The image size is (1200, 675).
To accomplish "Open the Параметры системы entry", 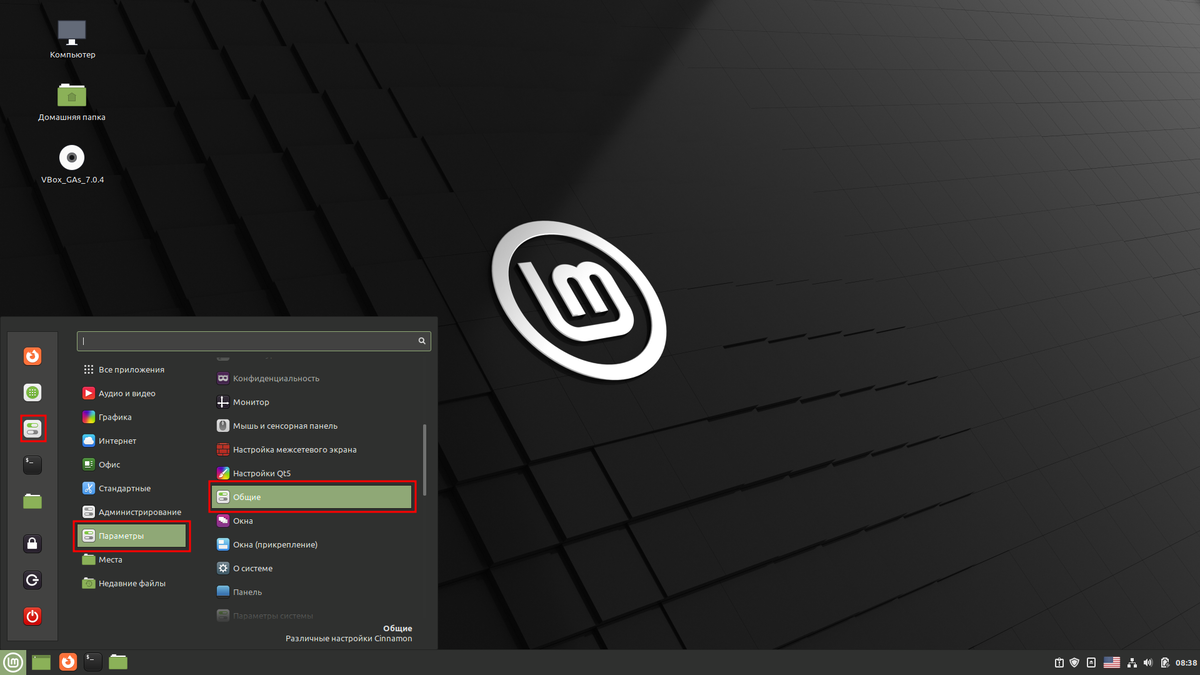I will (313, 615).
